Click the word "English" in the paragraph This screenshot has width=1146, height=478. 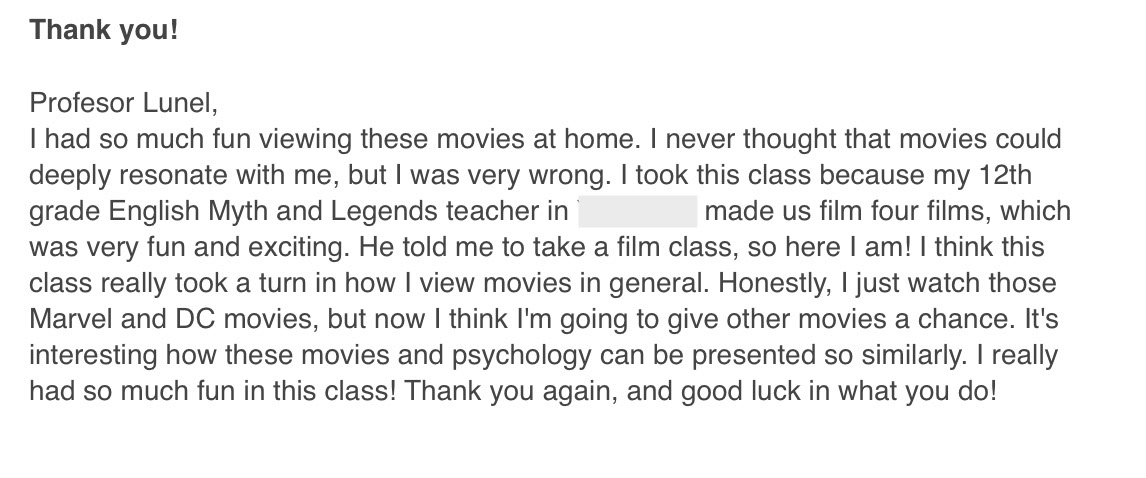tap(155, 212)
